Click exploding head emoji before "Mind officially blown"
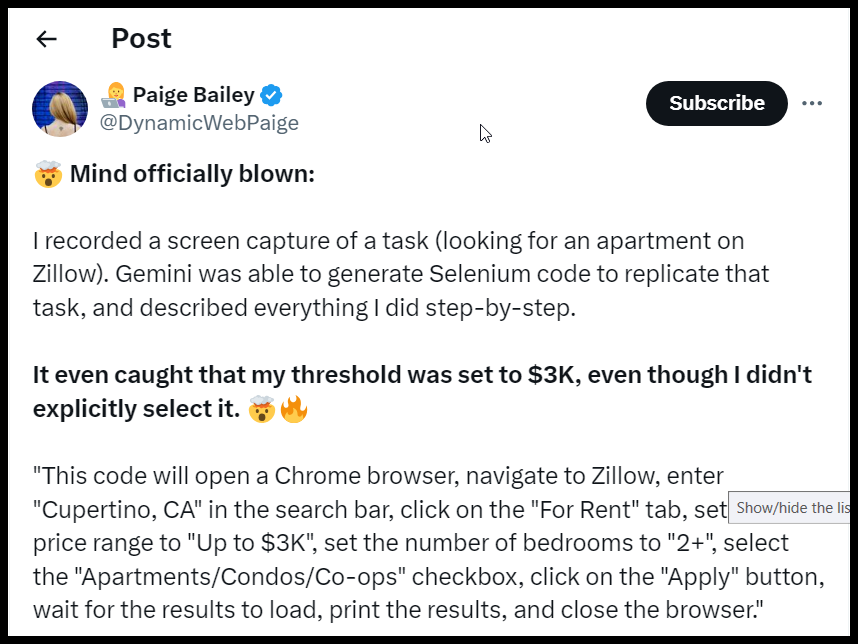The width and height of the screenshot is (858, 644). click(x=47, y=176)
